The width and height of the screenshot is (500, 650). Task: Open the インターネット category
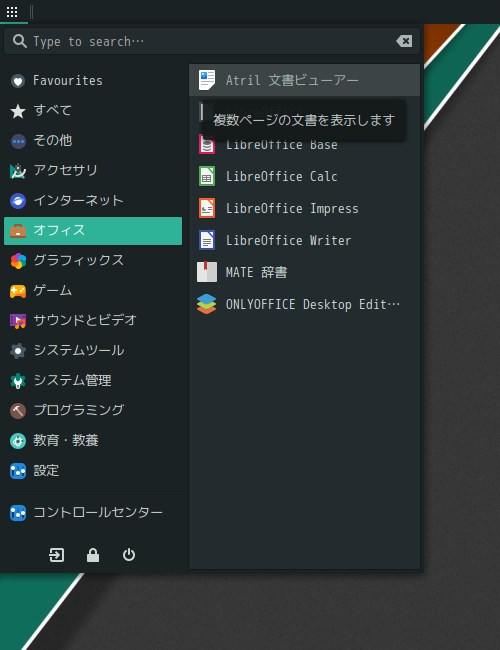tap(93, 201)
